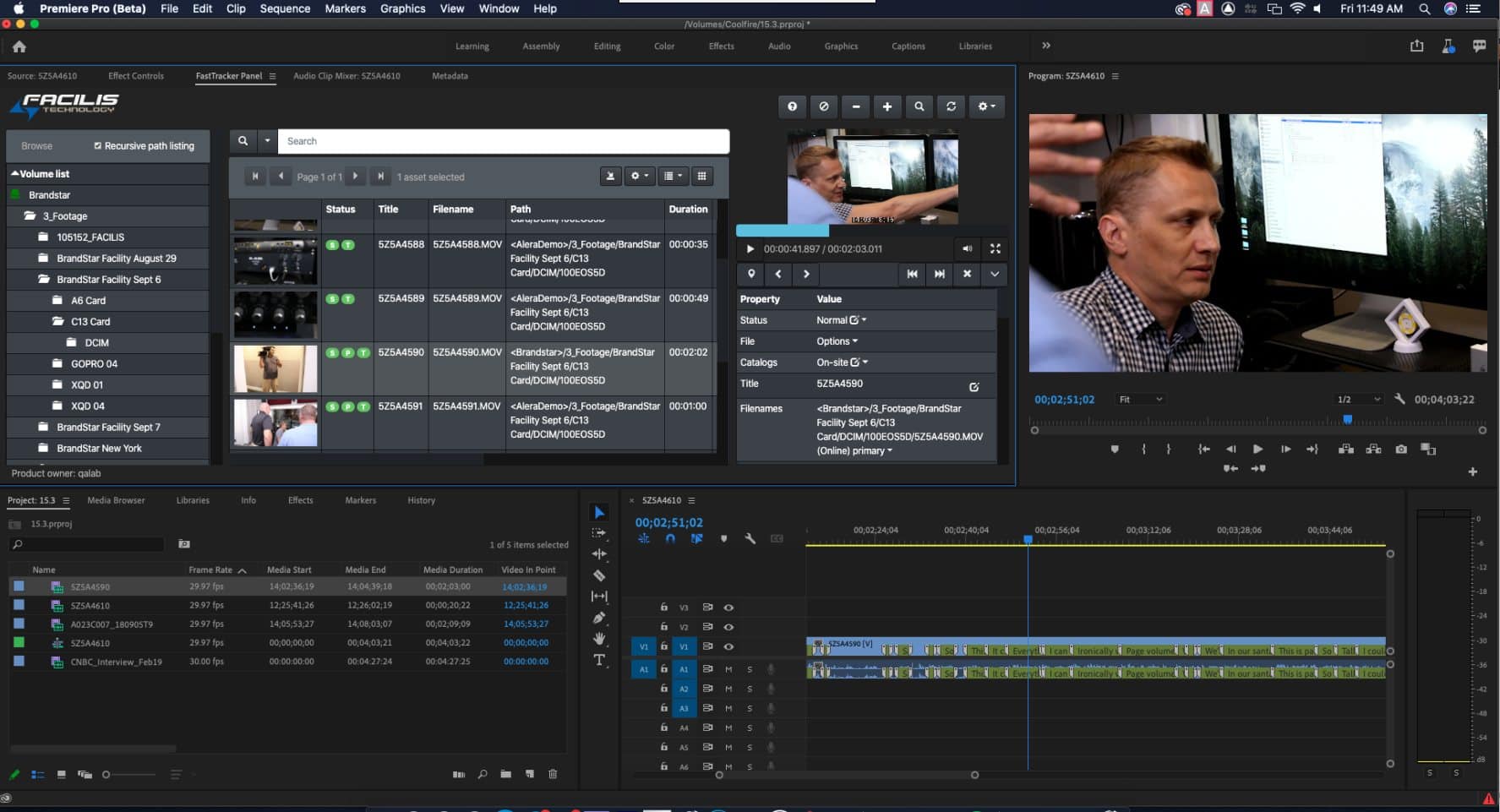Switch to the Effect Controls tab
The image size is (1500, 812).
click(x=136, y=76)
